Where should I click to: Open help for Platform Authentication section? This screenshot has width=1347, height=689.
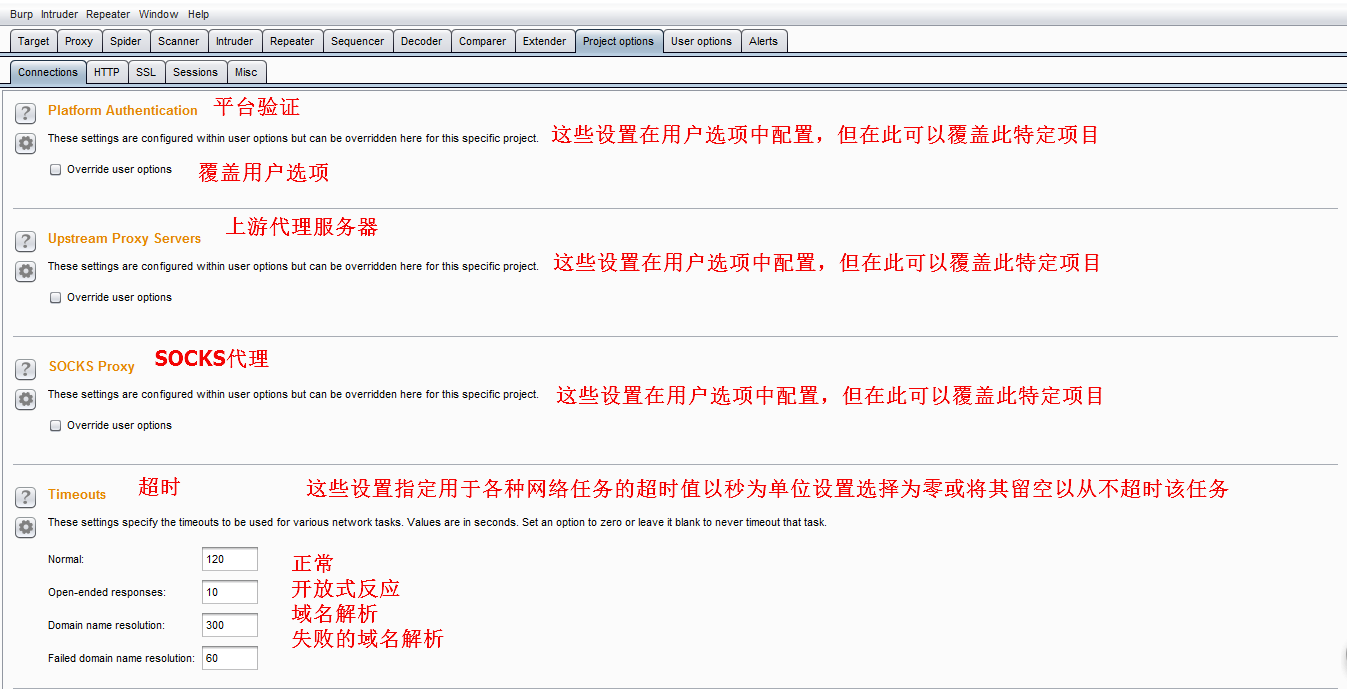(26, 113)
